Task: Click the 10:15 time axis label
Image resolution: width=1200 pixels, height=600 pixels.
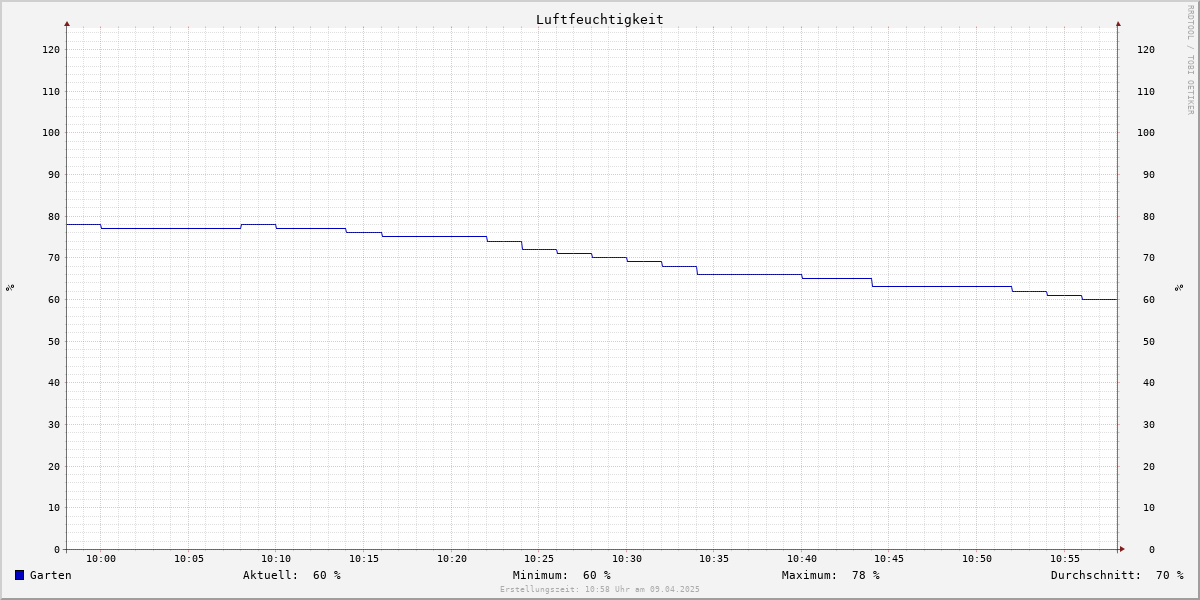Action: [x=364, y=559]
